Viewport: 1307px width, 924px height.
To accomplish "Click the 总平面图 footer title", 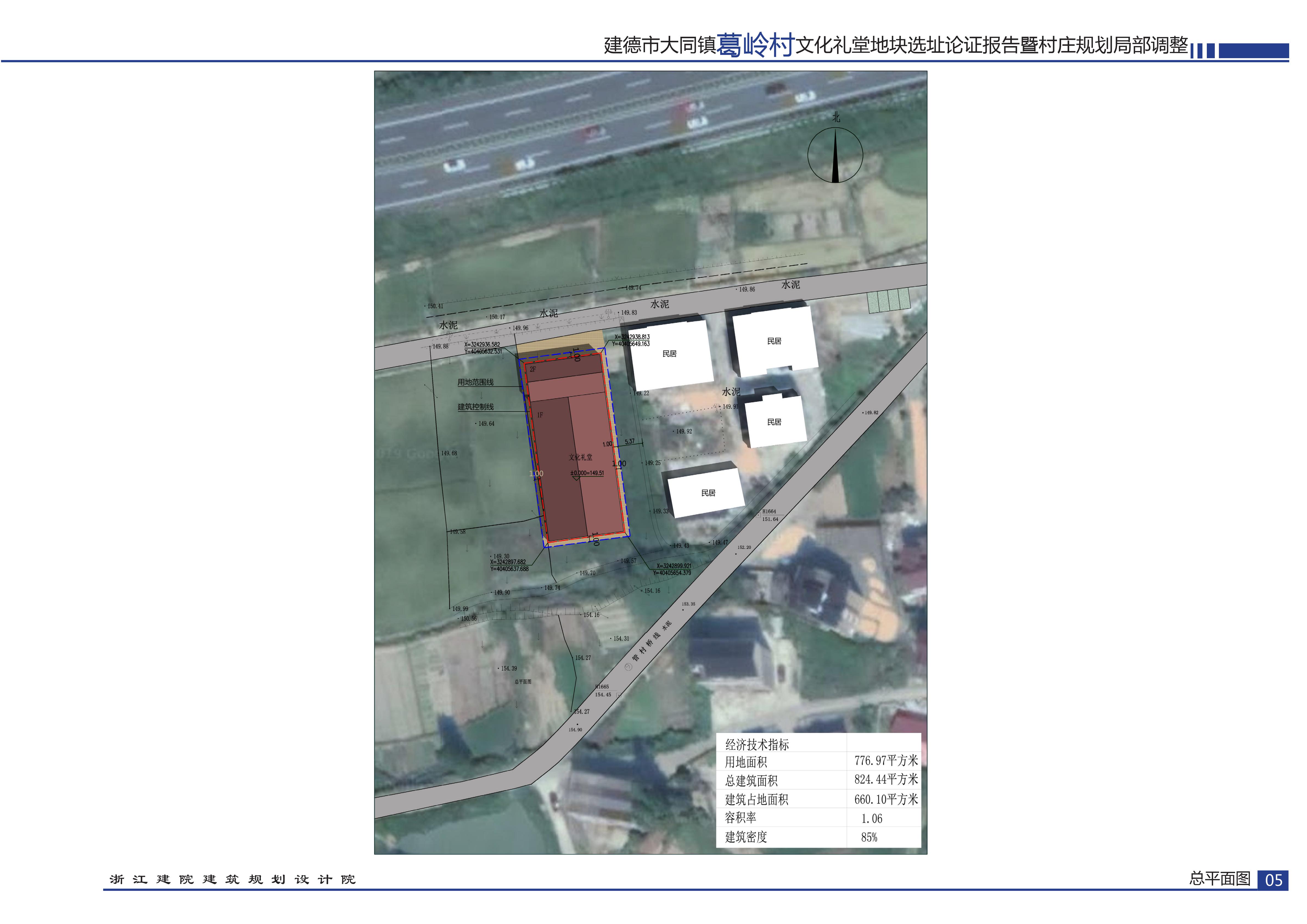I will (1220, 878).
